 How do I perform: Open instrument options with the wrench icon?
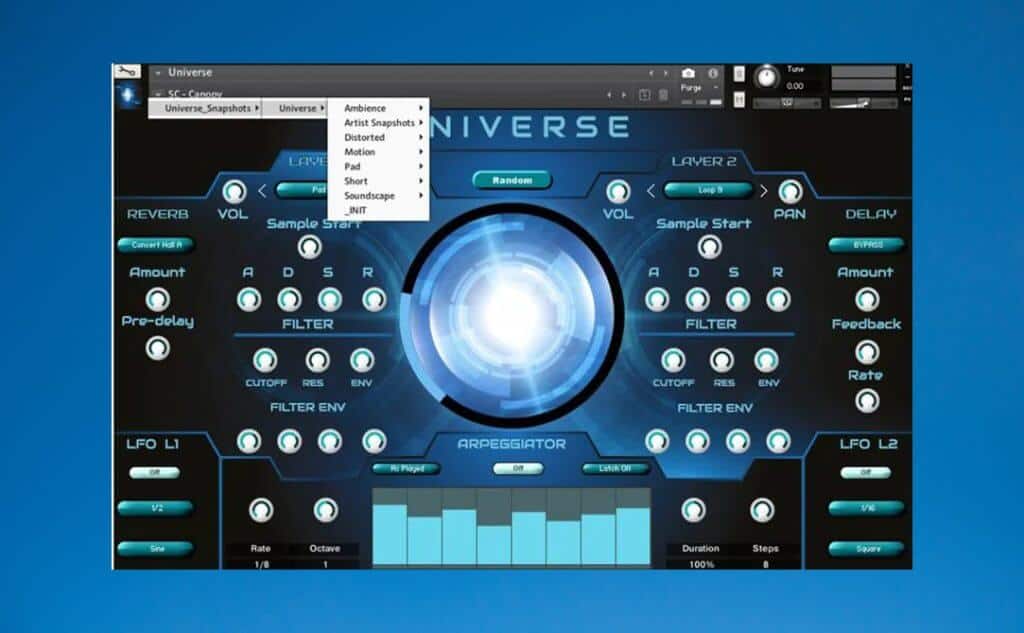(127, 71)
